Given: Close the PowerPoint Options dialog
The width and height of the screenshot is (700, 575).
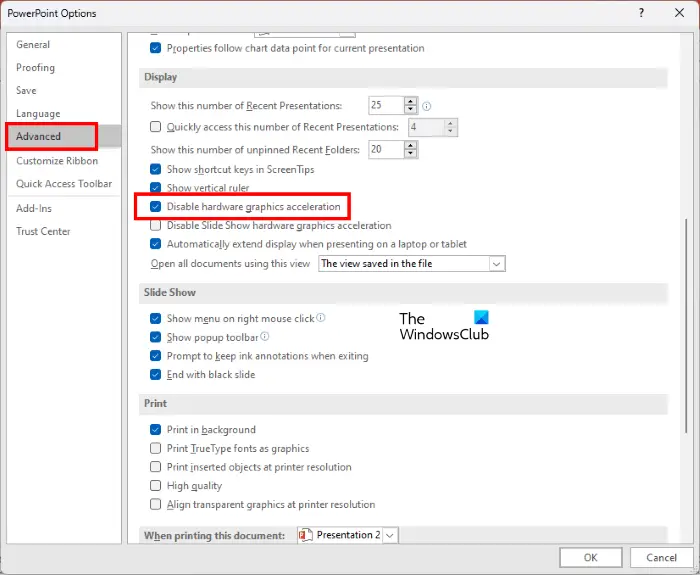Looking at the screenshot, I should coord(679,13).
